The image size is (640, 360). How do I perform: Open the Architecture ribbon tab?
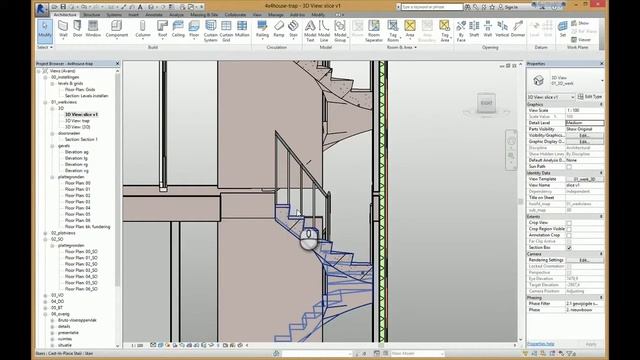[x=65, y=15]
